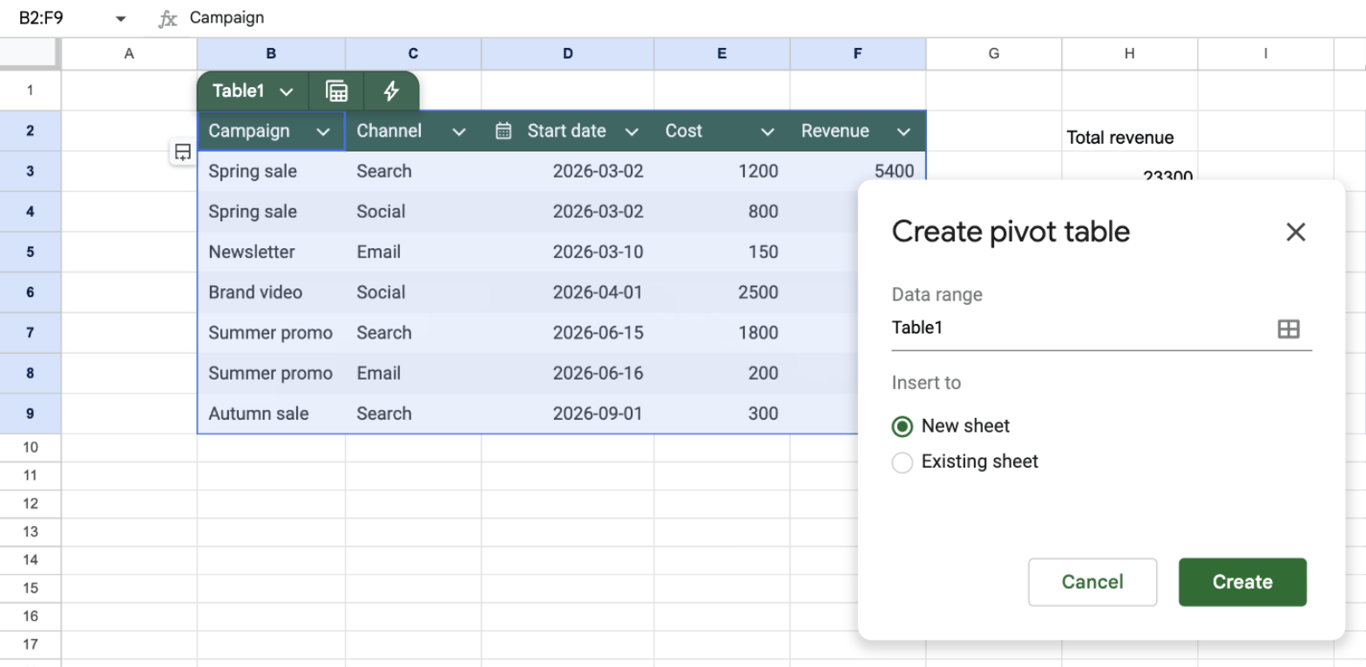
Task: Click the cost cell 150
Action: [x=722, y=252]
